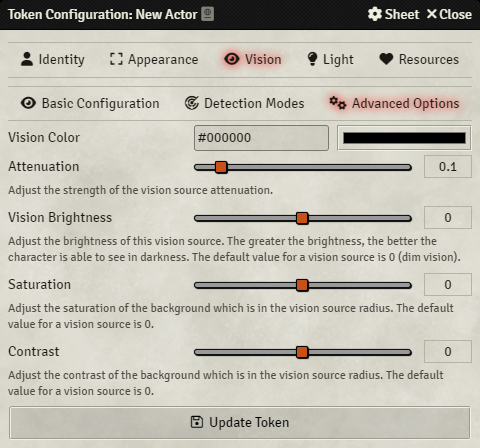Open the Detection Modes tab

click(244, 103)
